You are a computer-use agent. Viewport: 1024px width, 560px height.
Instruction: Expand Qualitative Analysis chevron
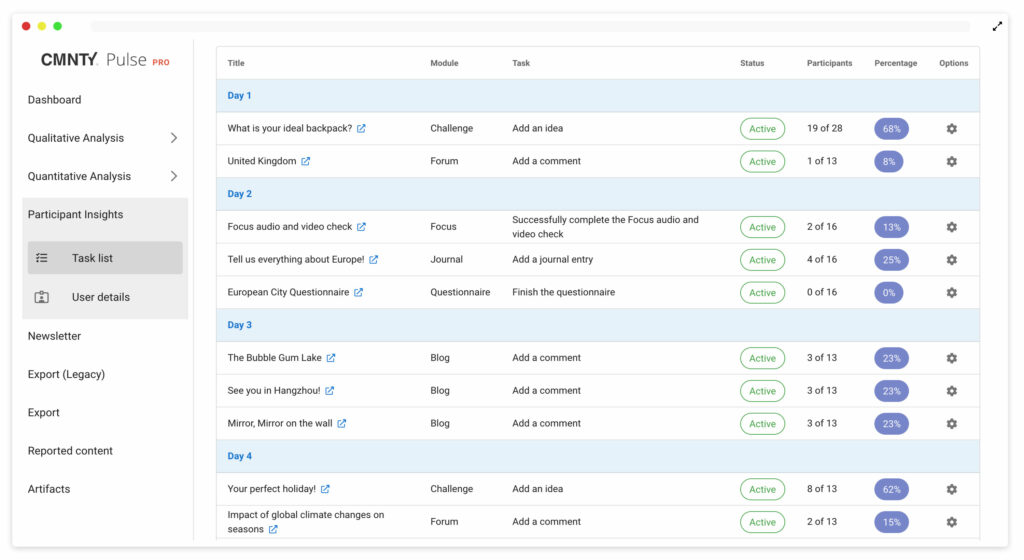click(x=174, y=138)
